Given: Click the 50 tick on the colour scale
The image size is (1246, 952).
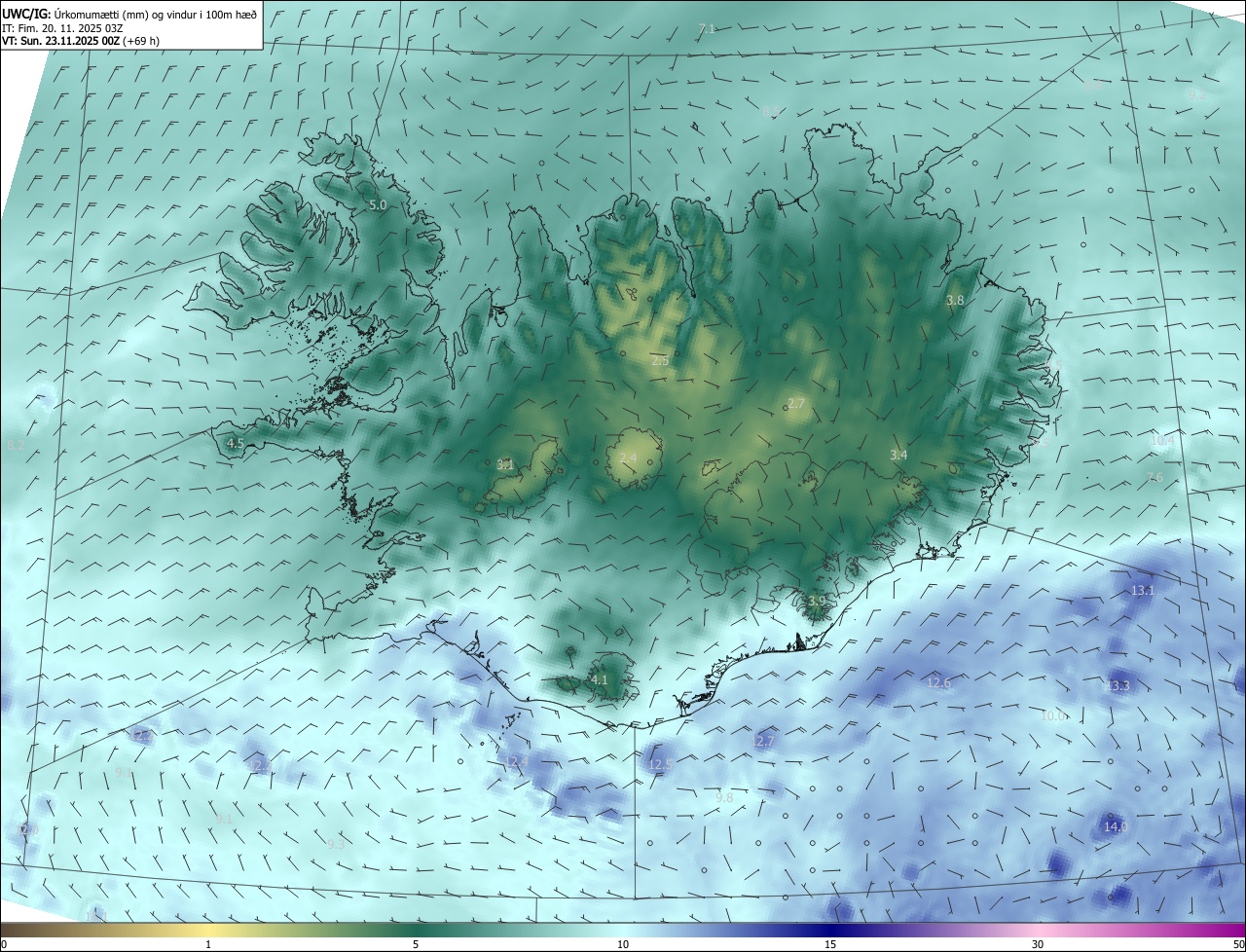Looking at the screenshot, I should click(1238, 944).
